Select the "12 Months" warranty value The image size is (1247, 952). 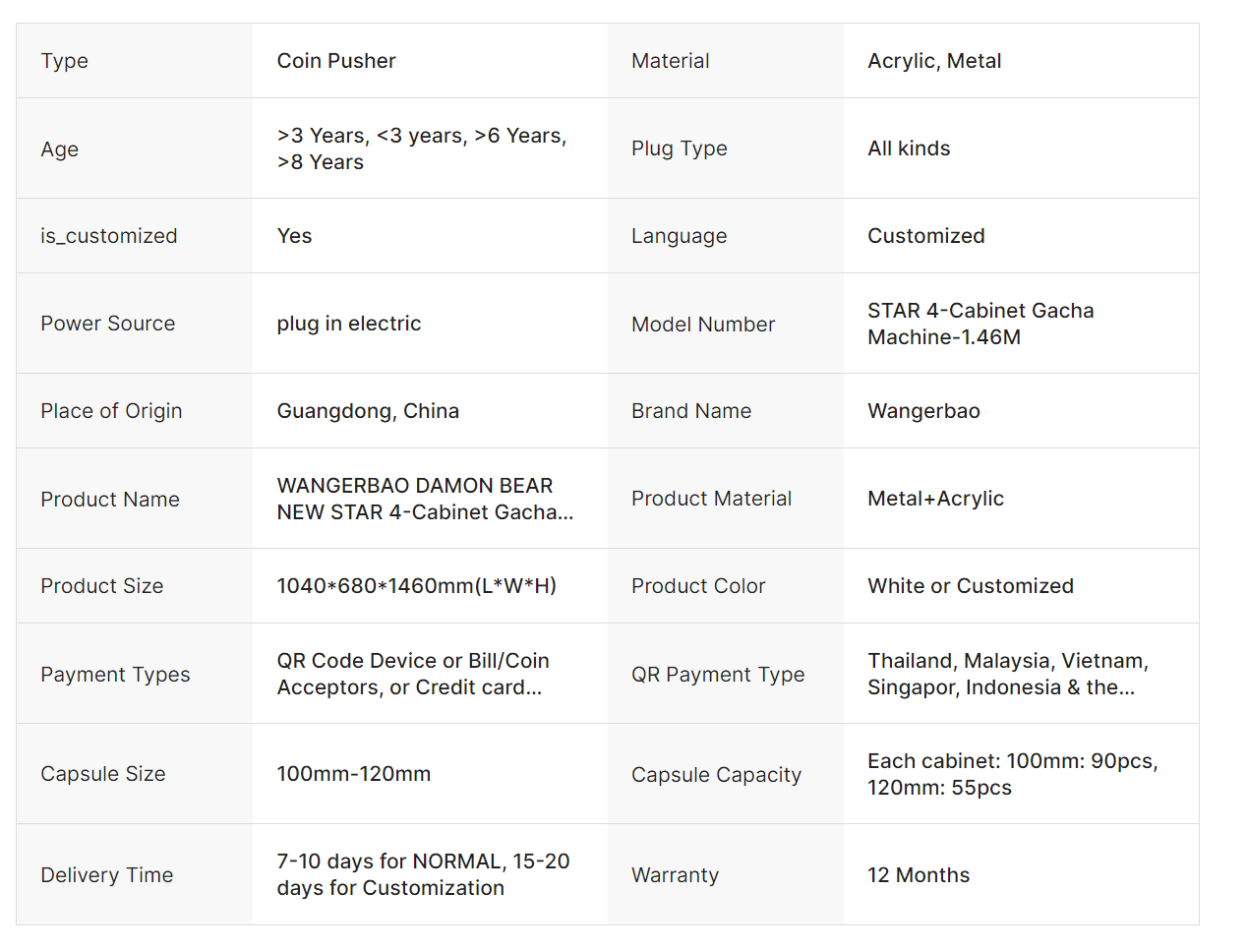click(x=919, y=875)
